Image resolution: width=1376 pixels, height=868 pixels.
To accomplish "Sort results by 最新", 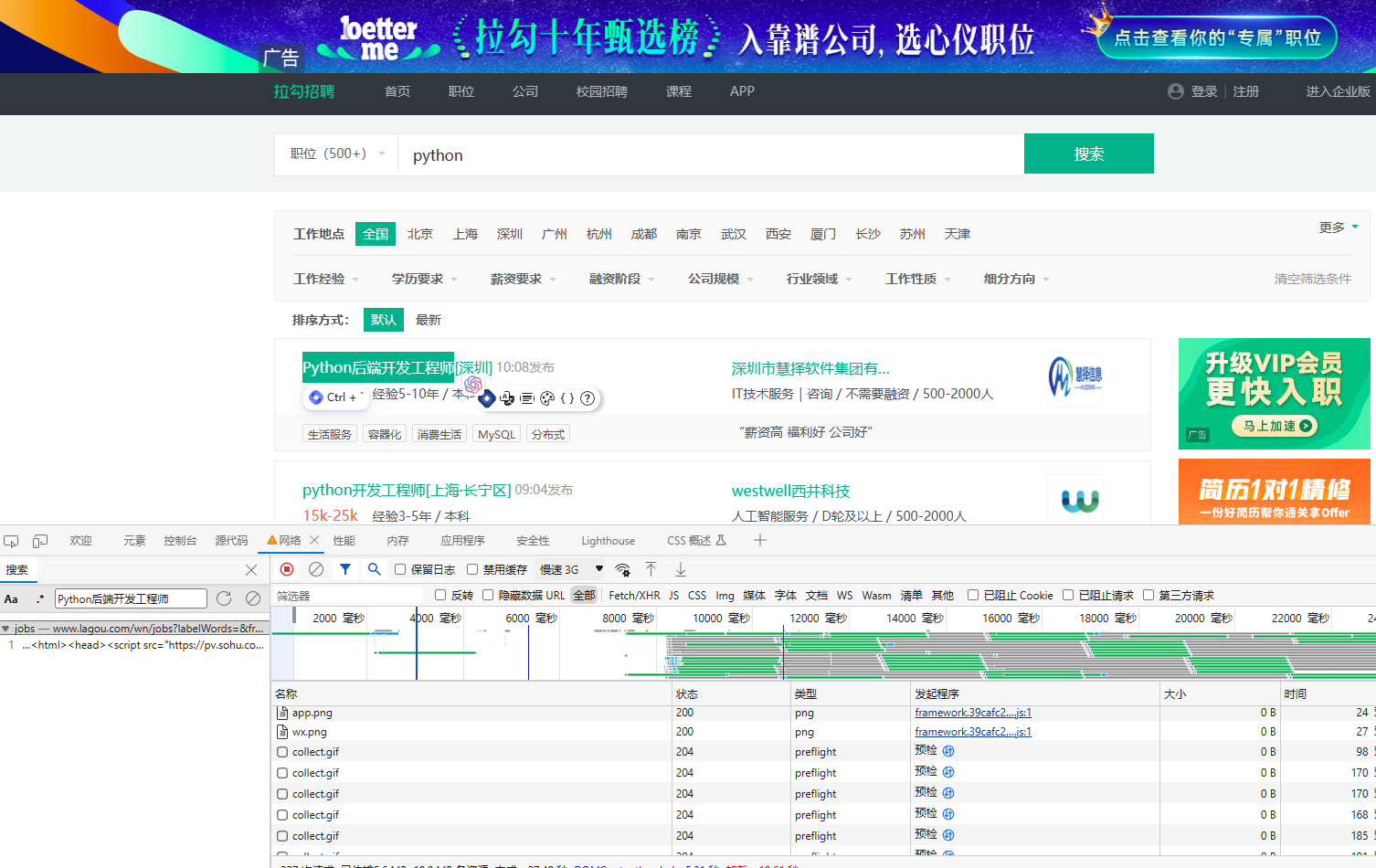I will [x=429, y=320].
